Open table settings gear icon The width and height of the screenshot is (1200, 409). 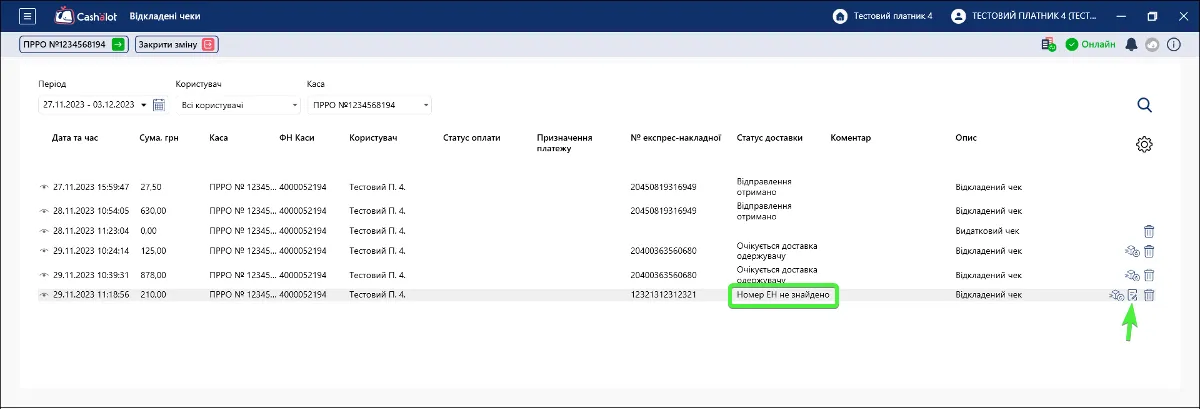[1145, 144]
